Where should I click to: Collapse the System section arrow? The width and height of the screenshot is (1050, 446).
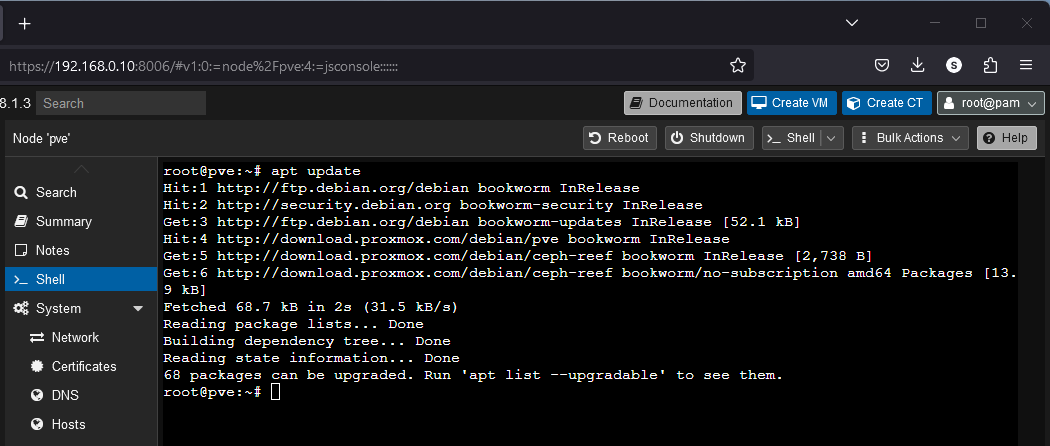pyautogui.click(x=139, y=309)
